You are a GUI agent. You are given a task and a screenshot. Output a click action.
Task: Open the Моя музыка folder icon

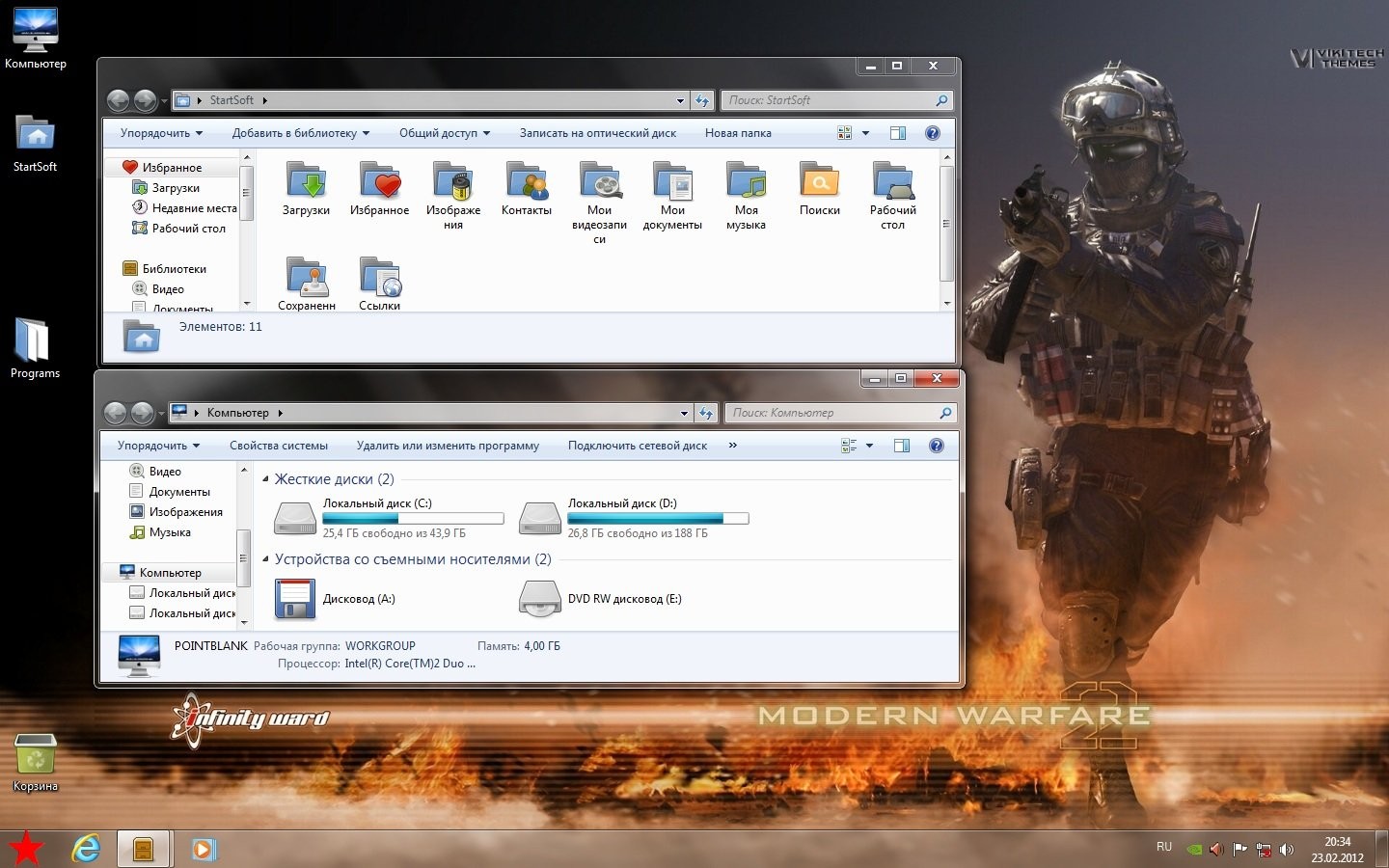[x=747, y=180]
